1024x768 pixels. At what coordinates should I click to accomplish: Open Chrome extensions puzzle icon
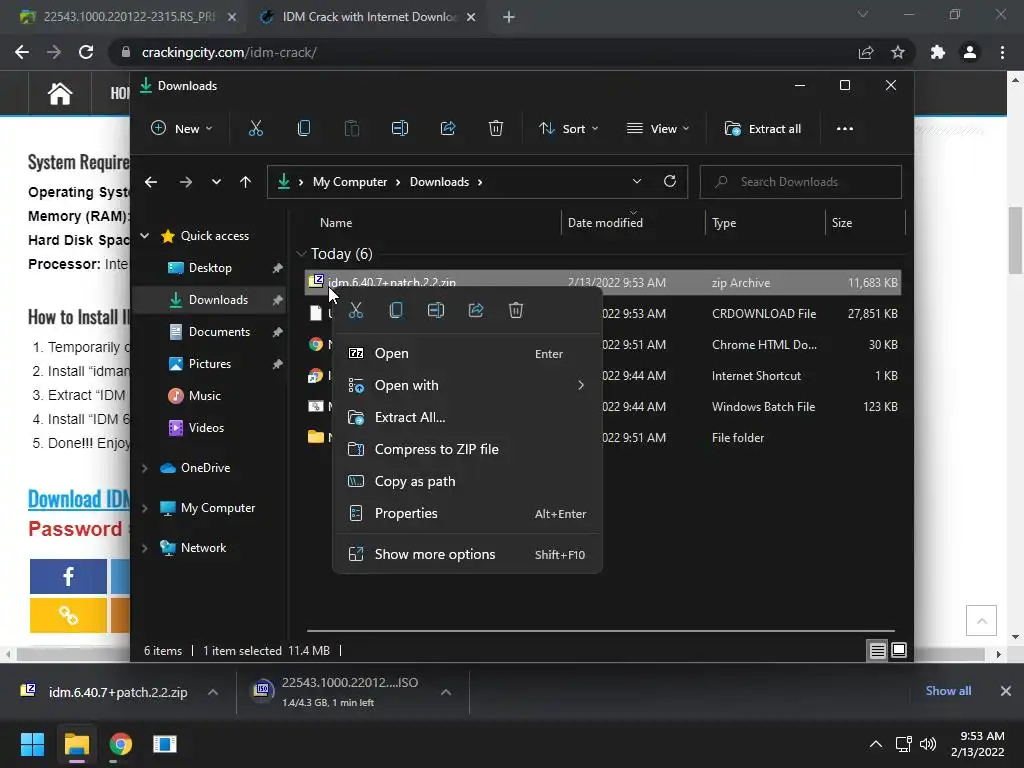[x=938, y=52]
